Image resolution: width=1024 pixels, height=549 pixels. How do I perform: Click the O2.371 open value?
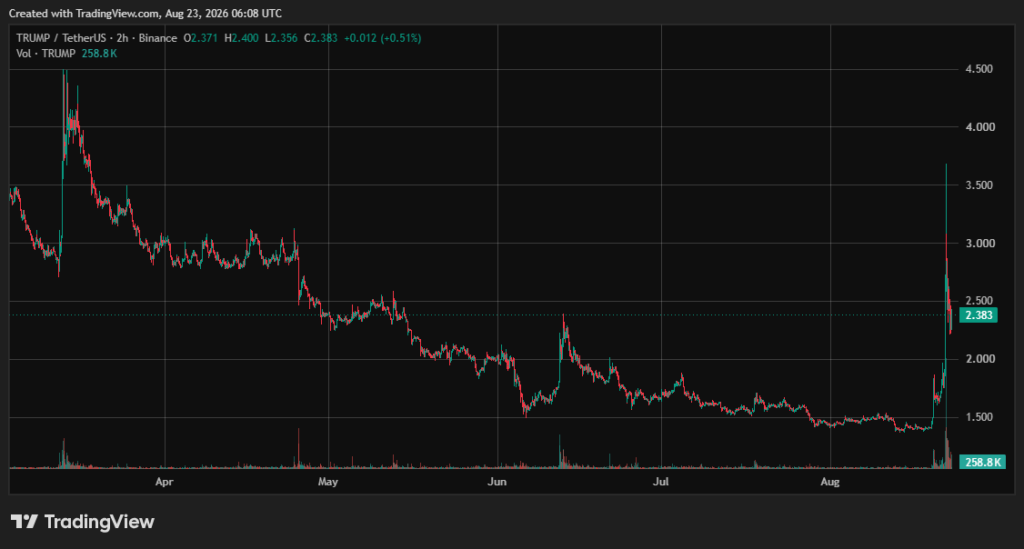[x=200, y=38]
